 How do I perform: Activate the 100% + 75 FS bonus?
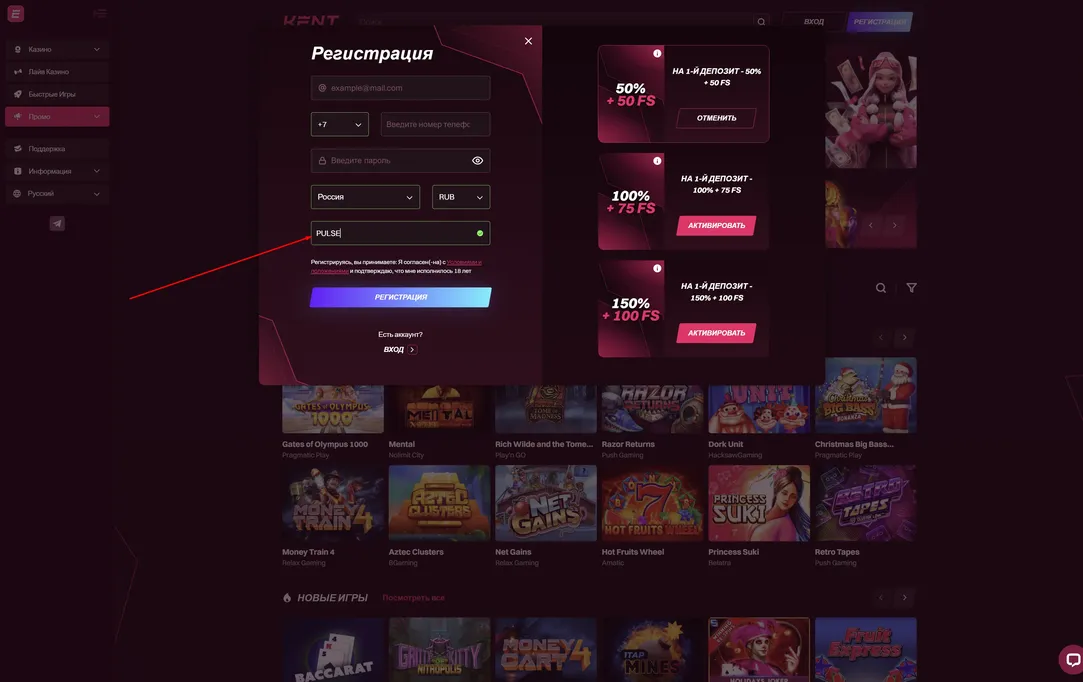click(716, 225)
